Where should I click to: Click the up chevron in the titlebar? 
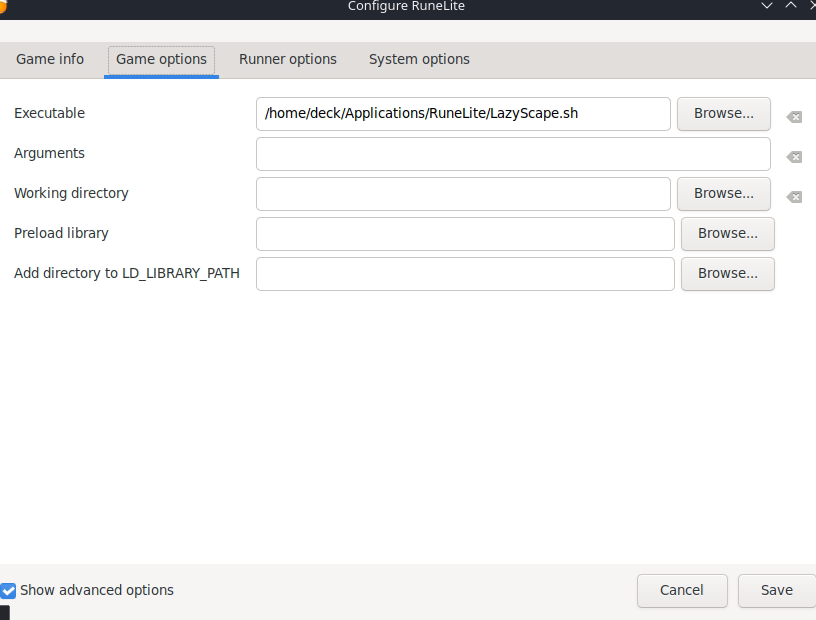point(790,7)
